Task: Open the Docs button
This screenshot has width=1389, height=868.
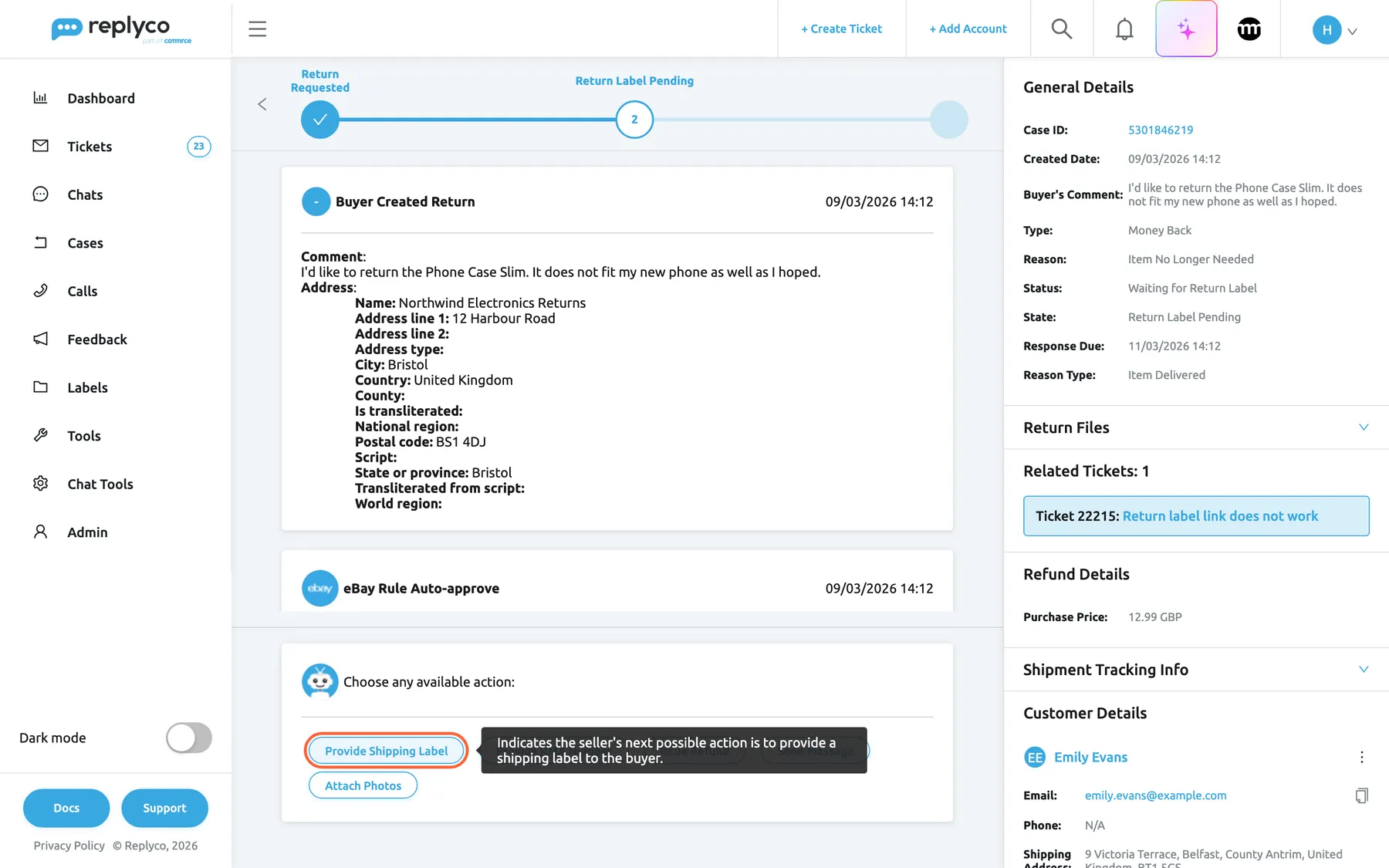Action: (66, 808)
